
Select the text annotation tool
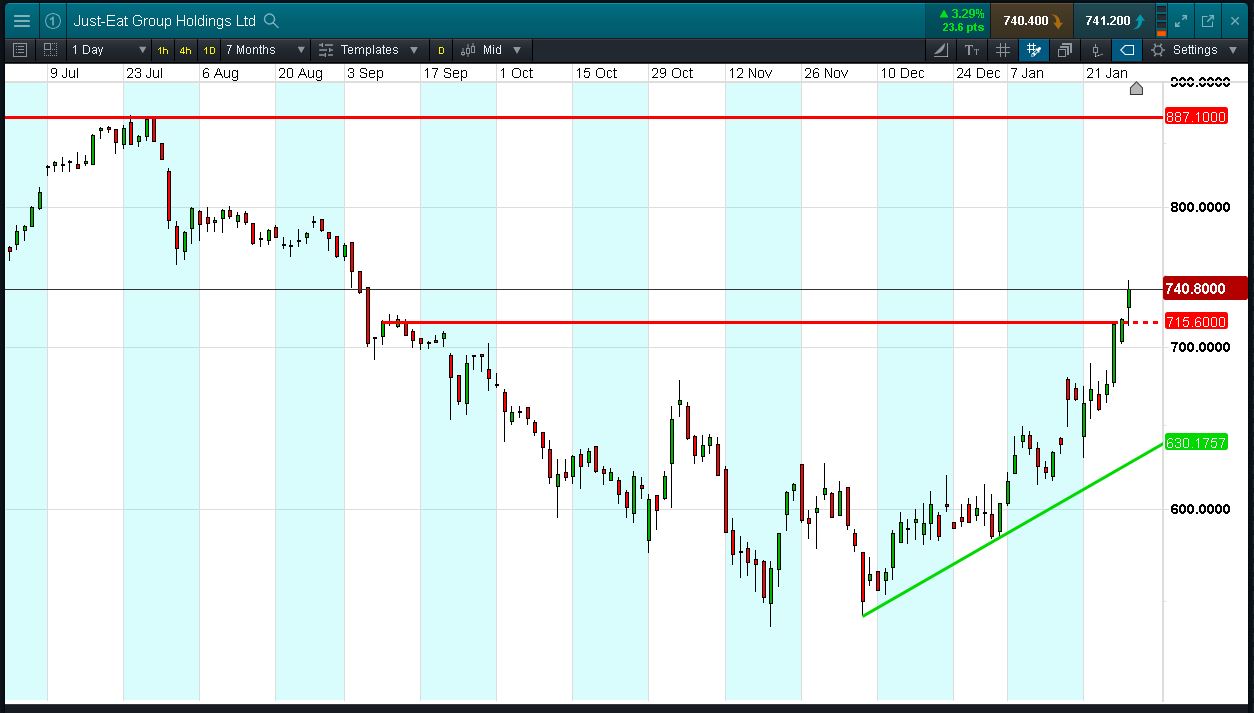pyautogui.click(x=972, y=50)
